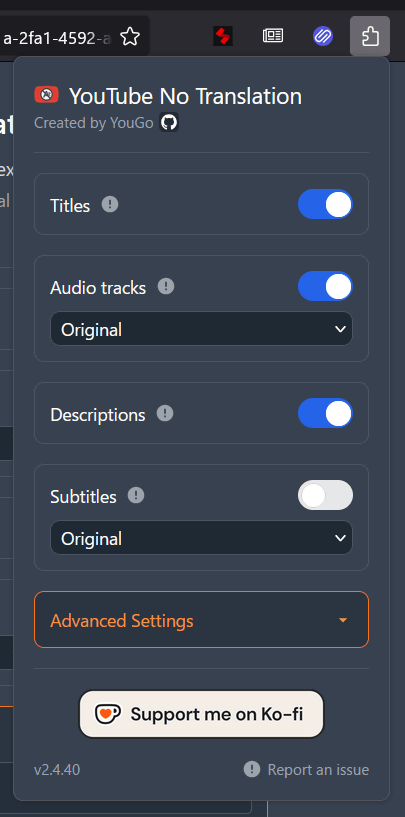Screen dimensions: 405x817
Task: Turn off the Audio tracks toggle
Action: click(325, 286)
